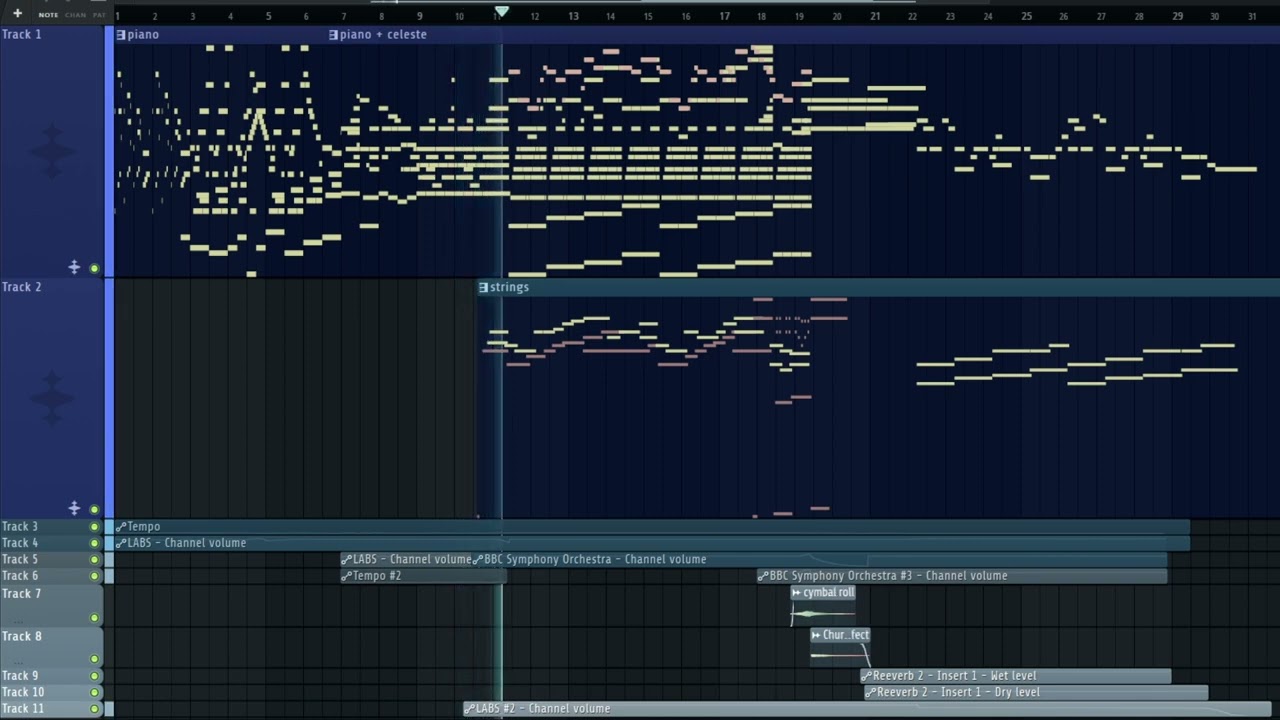
Task: Click the Chur..fect audio clip icon
Action: (x=816, y=635)
